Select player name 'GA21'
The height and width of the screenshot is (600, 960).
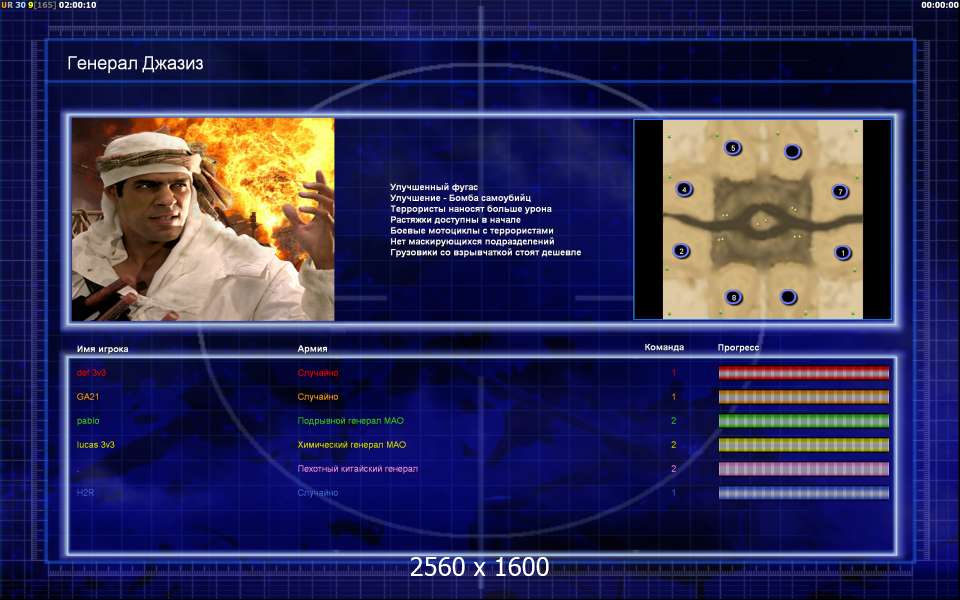(x=88, y=397)
